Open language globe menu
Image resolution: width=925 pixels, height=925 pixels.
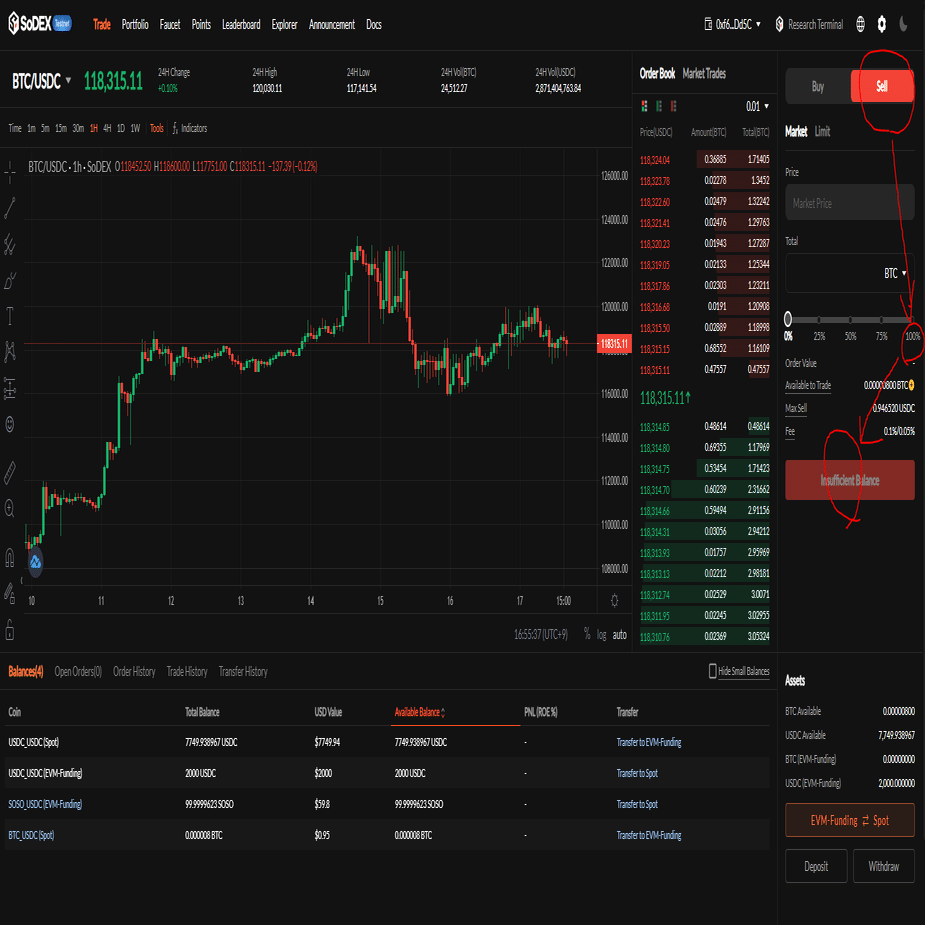click(860, 24)
